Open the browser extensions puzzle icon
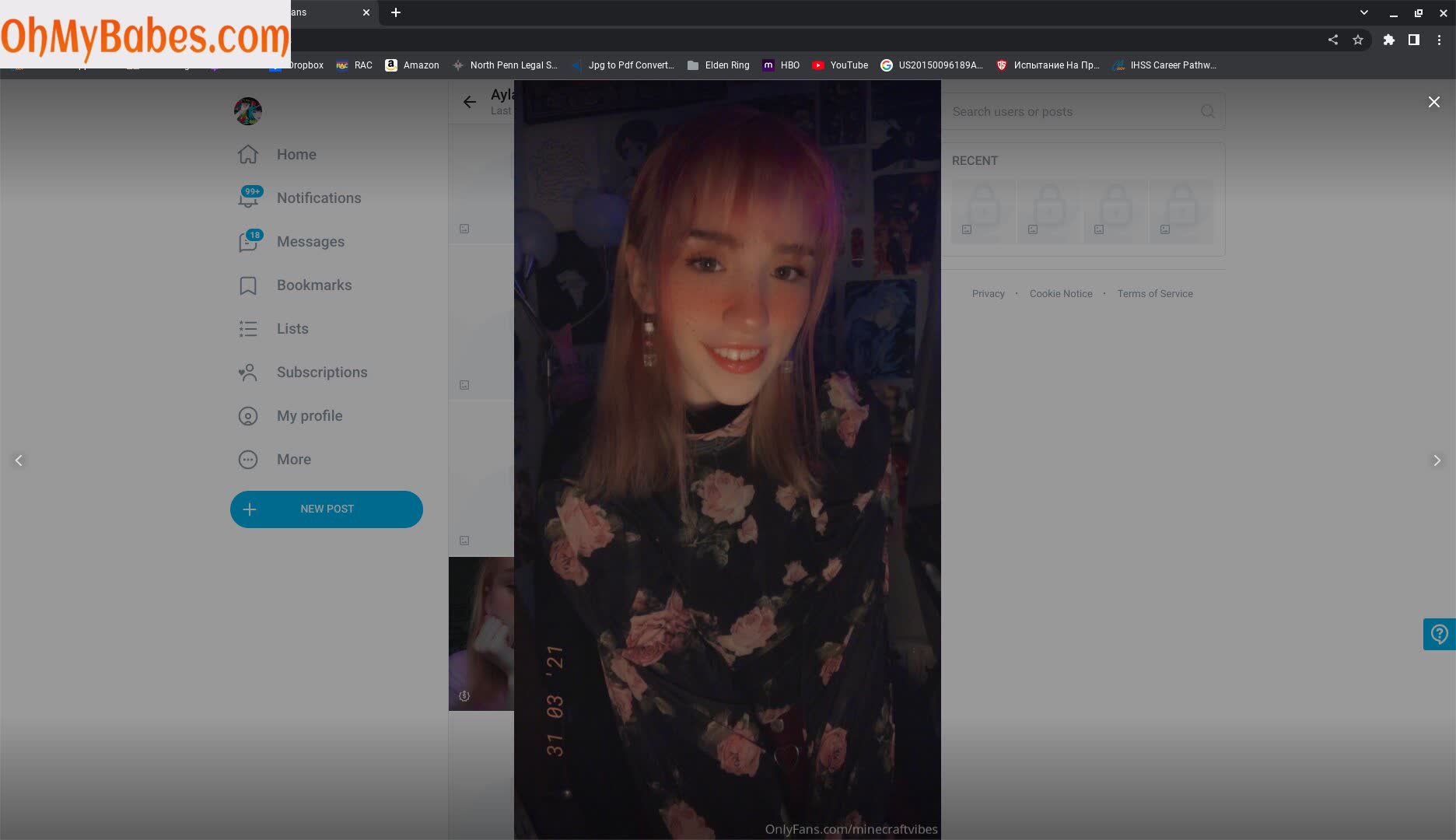The image size is (1456, 840). [x=1388, y=40]
